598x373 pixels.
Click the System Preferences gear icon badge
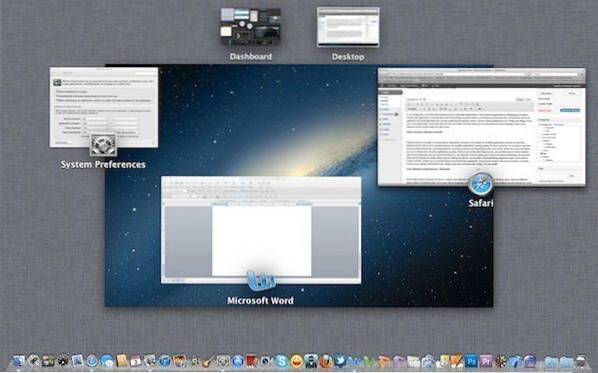tap(103, 145)
